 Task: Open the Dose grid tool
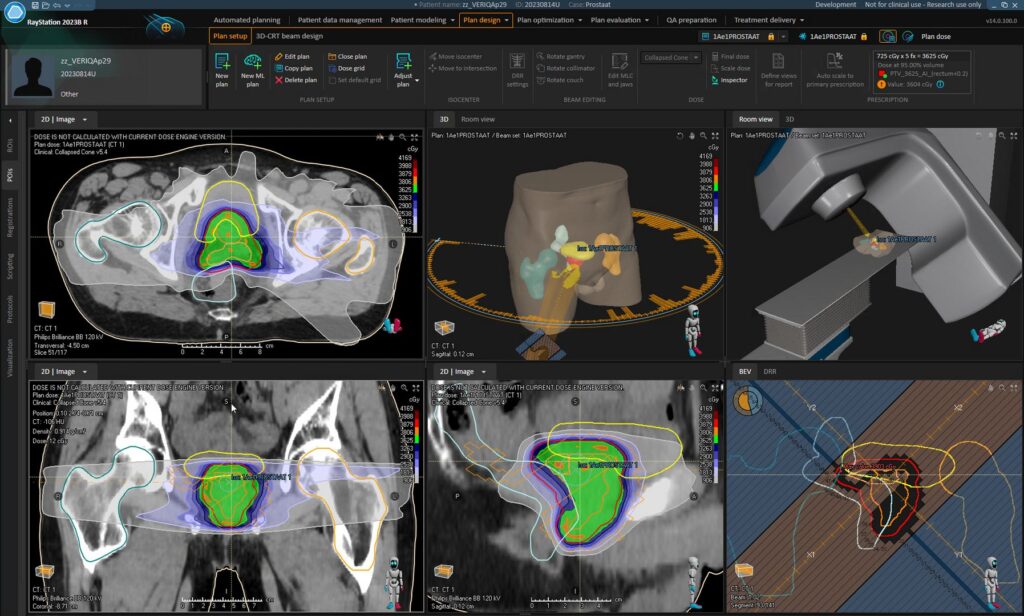353,68
